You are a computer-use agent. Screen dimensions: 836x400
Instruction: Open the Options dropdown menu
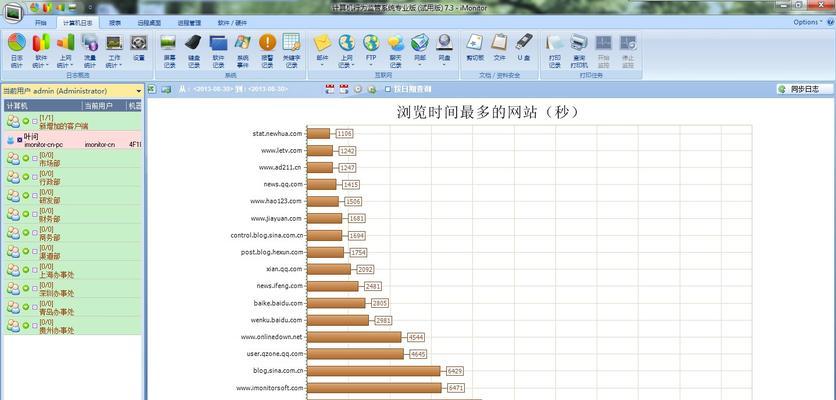coord(807,22)
